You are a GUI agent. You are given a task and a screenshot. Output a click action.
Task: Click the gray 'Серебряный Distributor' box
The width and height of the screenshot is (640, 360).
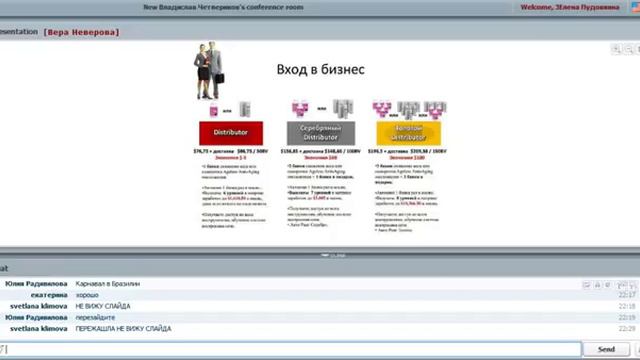coord(320,133)
